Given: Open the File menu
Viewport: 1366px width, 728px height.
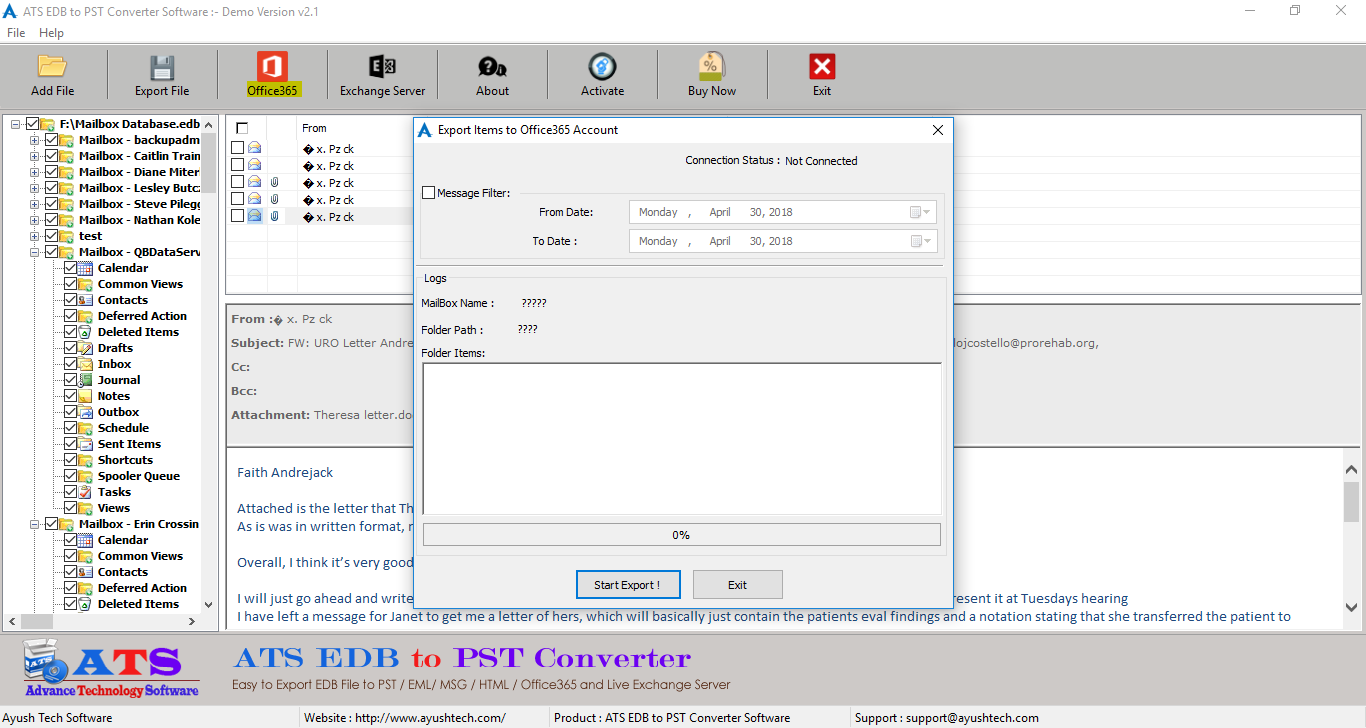Looking at the screenshot, I should coord(16,33).
